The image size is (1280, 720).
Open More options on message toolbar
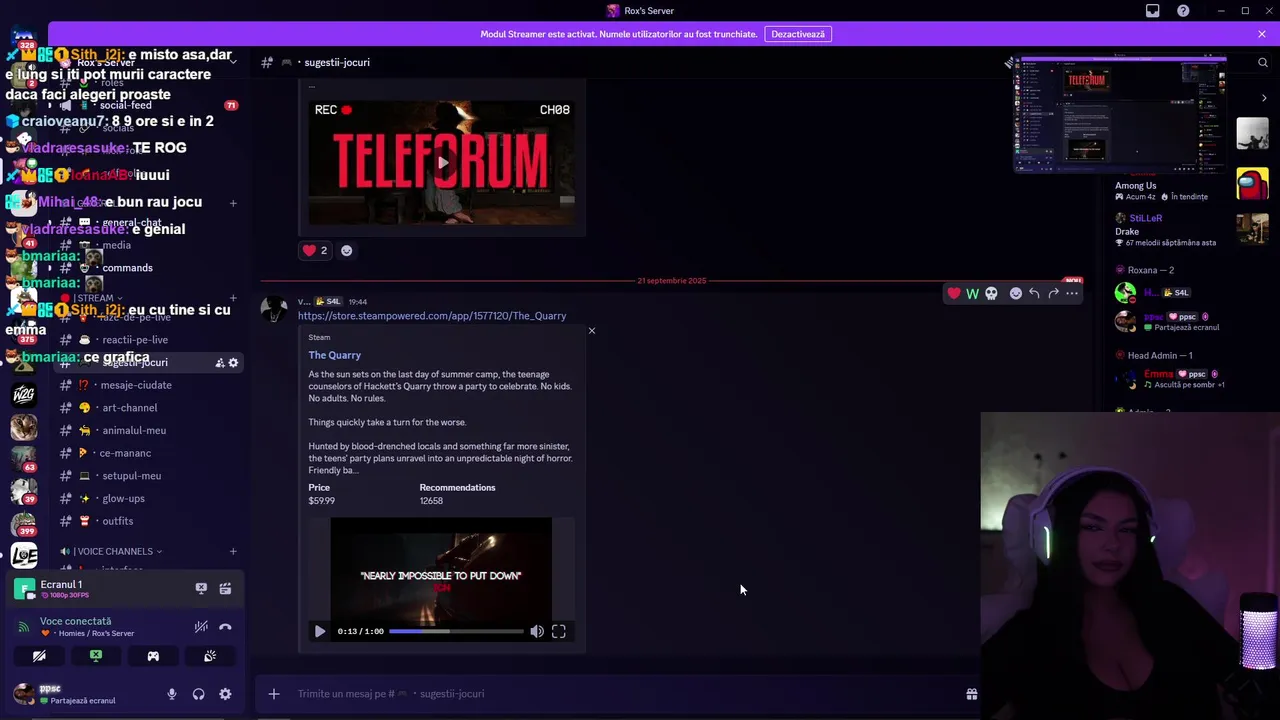(x=1072, y=293)
